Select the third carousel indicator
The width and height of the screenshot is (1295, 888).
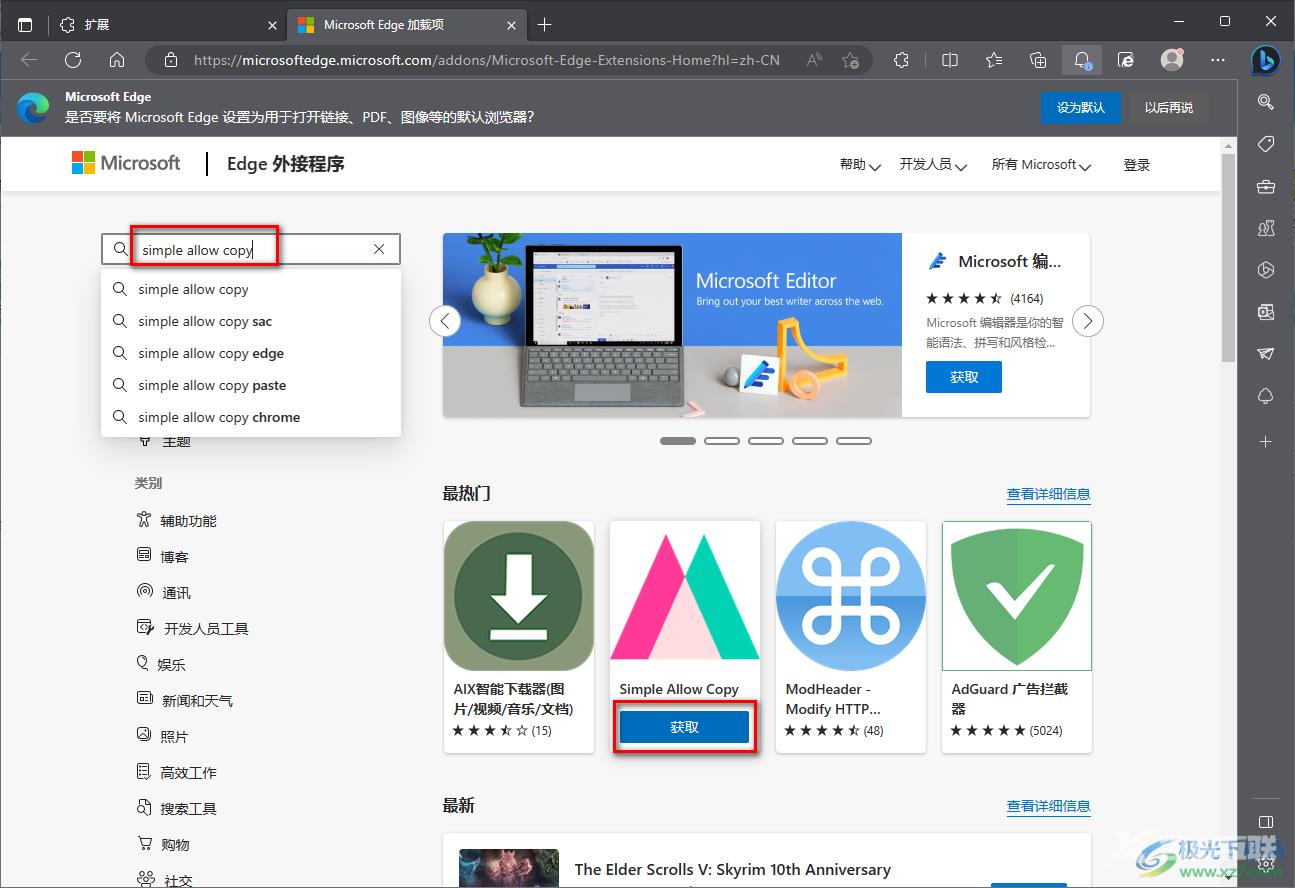[x=766, y=441]
